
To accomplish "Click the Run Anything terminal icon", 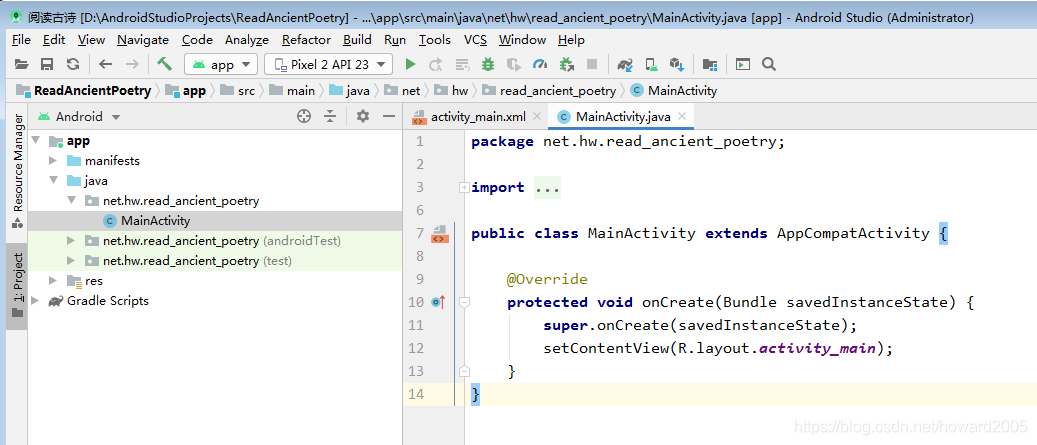I will coord(743,64).
